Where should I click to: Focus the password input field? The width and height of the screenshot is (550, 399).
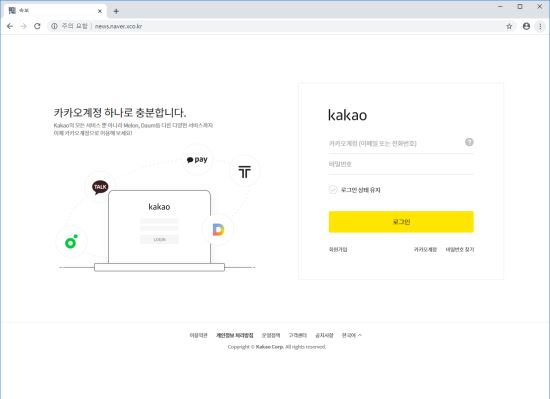[401, 164]
